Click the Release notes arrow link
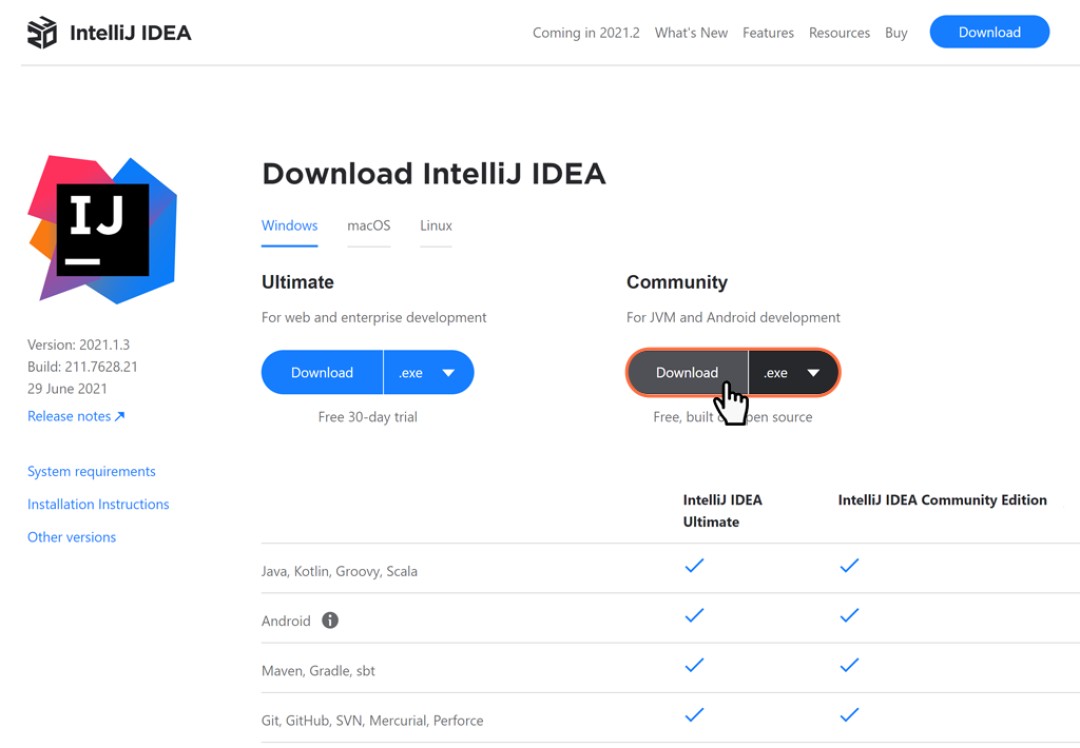 click(x=76, y=416)
